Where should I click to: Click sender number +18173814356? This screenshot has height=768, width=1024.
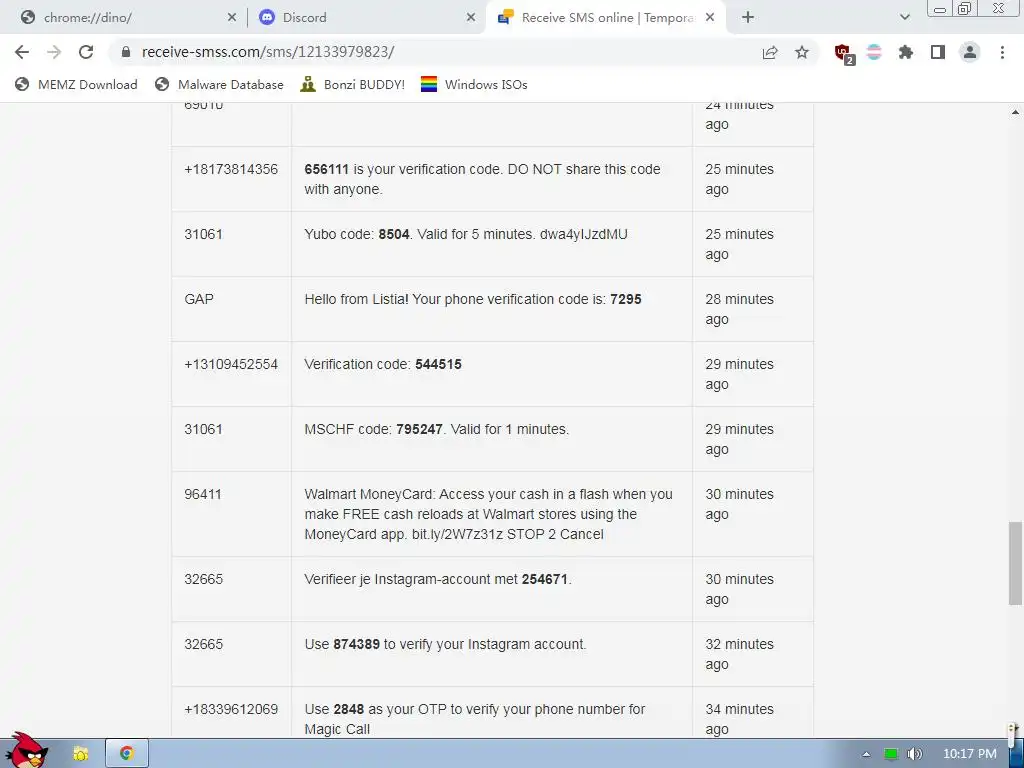[231, 169]
